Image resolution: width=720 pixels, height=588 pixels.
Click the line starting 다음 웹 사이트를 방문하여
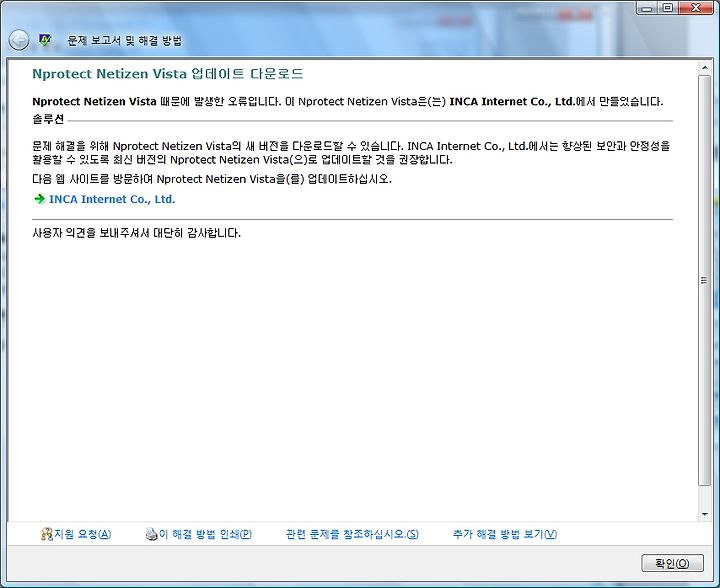(212, 179)
